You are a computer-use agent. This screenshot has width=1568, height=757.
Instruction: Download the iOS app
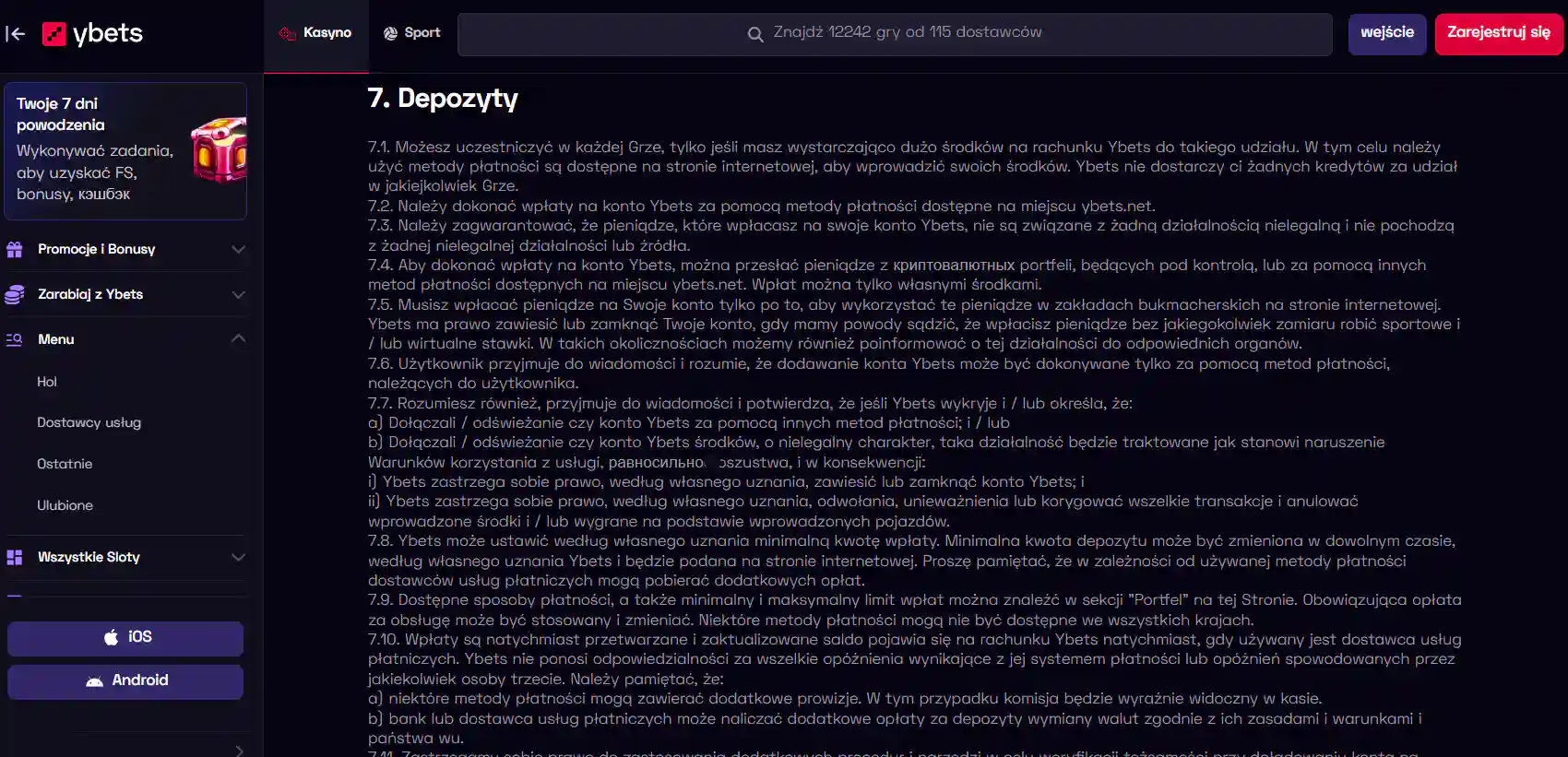[x=125, y=638]
